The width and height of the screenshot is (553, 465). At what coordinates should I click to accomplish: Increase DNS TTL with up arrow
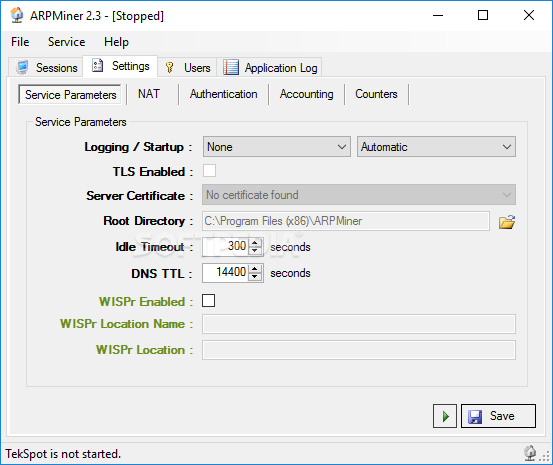click(255, 269)
